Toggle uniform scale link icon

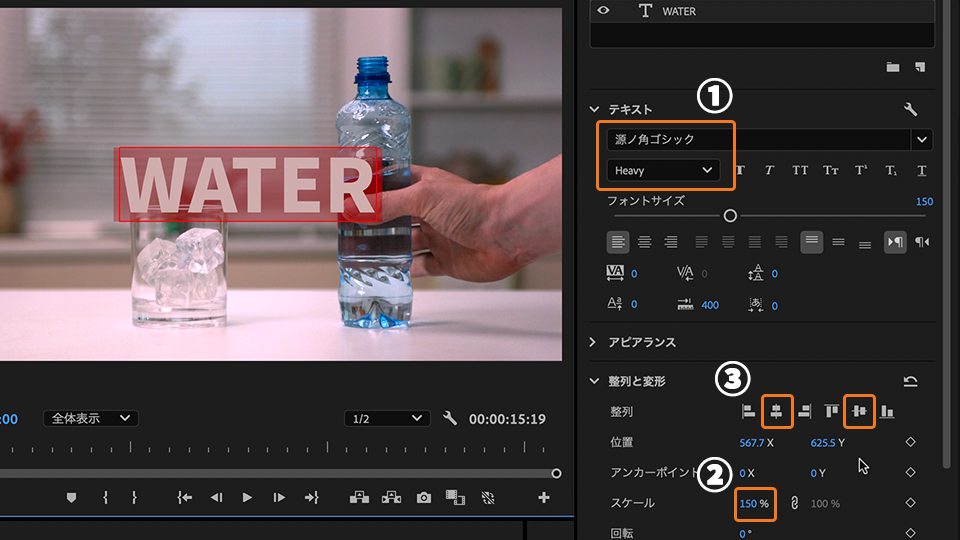click(794, 503)
